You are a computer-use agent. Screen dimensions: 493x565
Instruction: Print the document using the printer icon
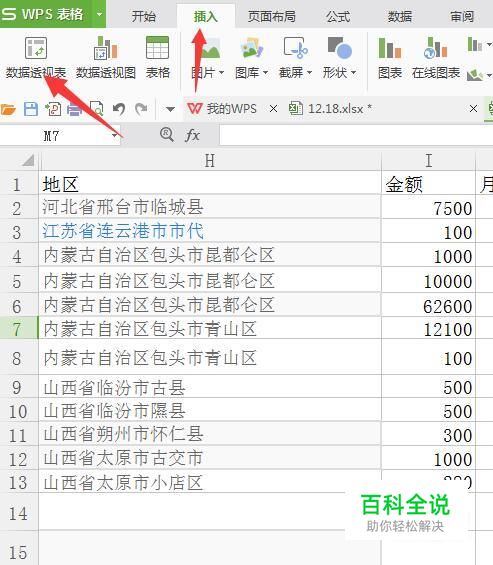pyautogui.click(x=75, y=109)
